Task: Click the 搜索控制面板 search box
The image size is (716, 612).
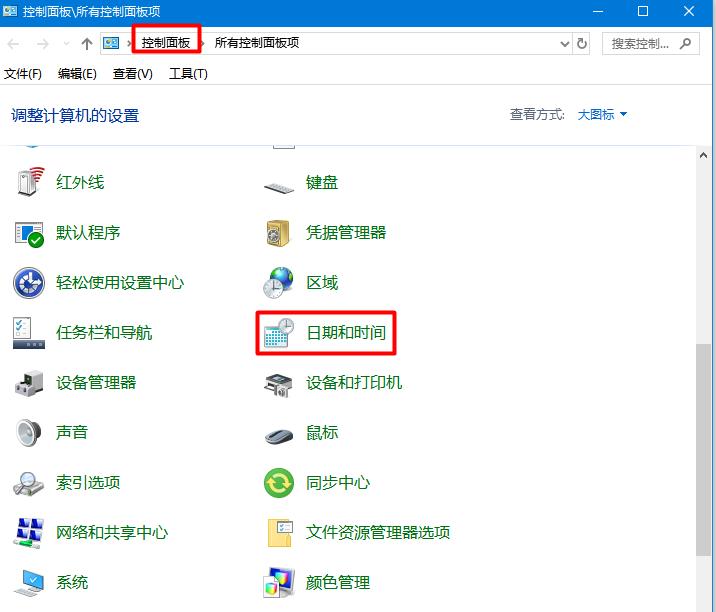Action: 640,44
